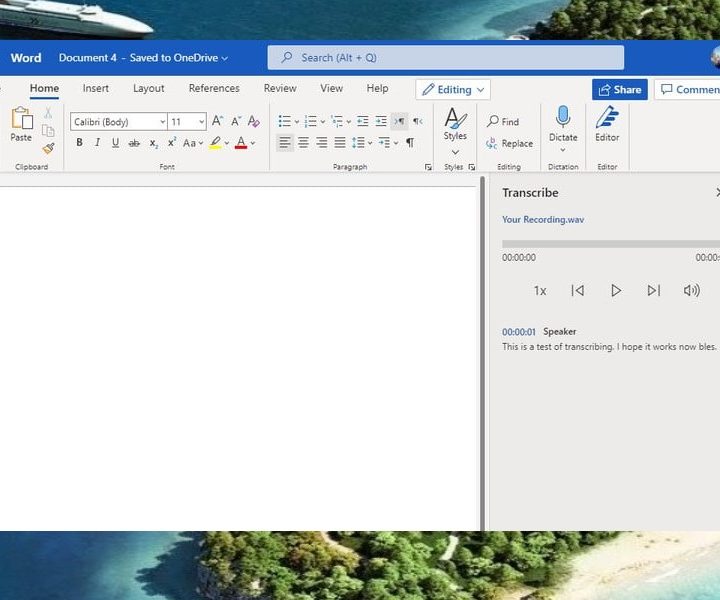Select the Format Painter brush
Viewport: 720px width, 600px height.
point(48,148)
